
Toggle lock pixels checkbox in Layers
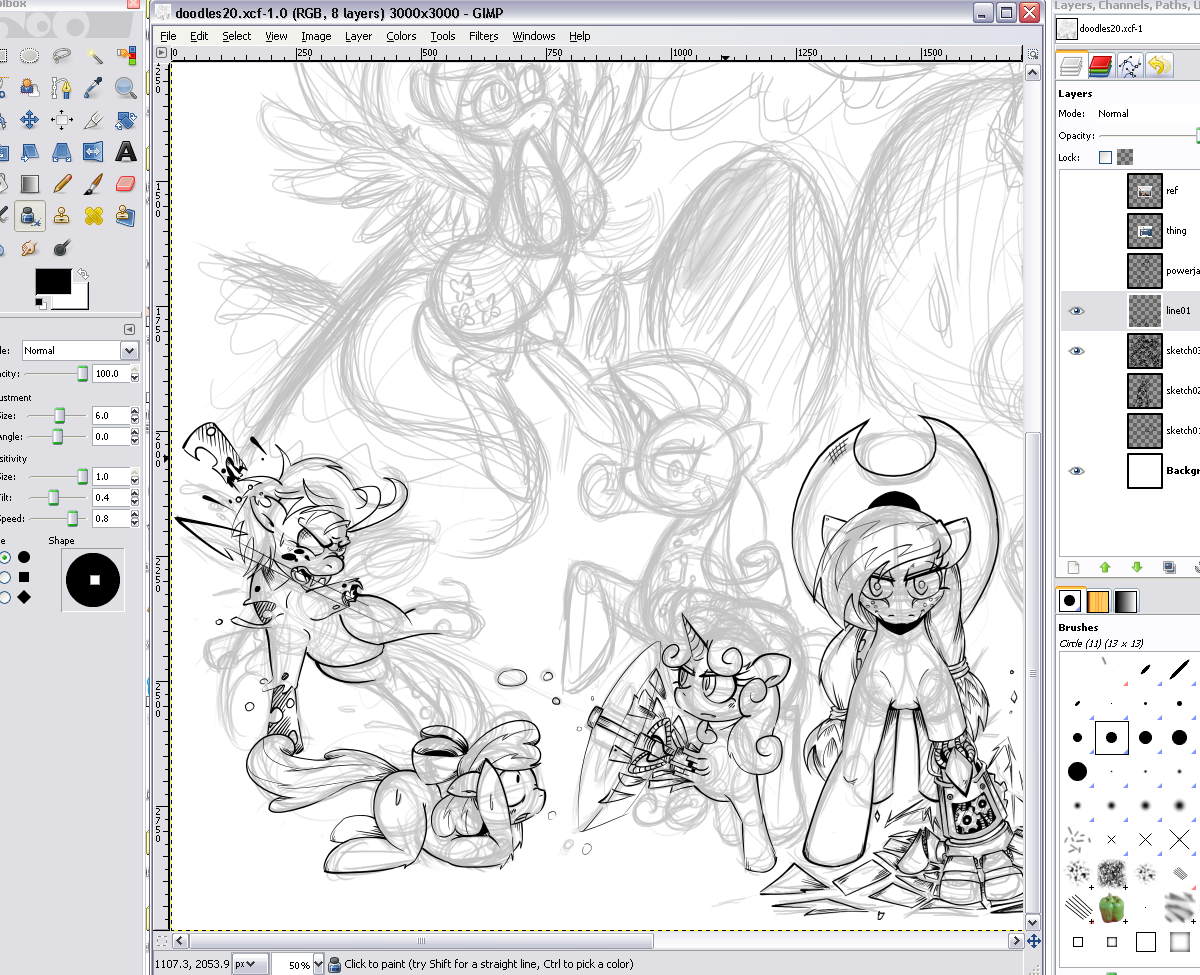1105,157
